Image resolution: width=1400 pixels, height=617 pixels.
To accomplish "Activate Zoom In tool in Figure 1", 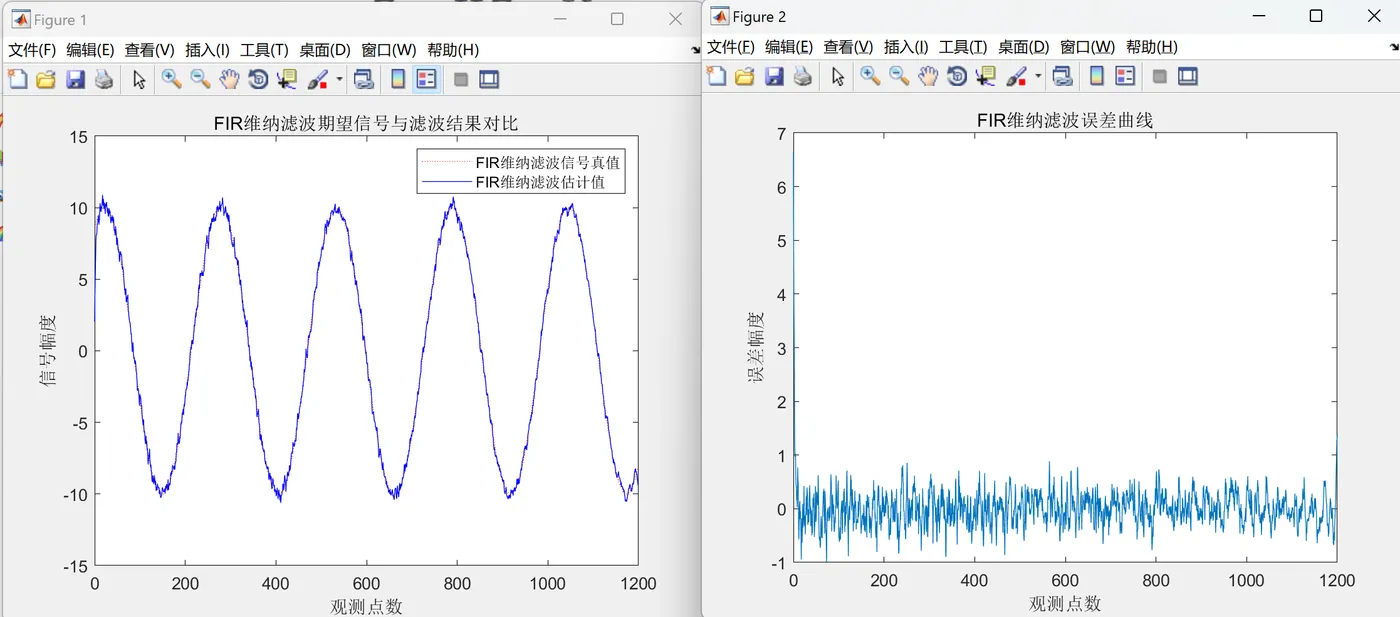I will 172,79.
